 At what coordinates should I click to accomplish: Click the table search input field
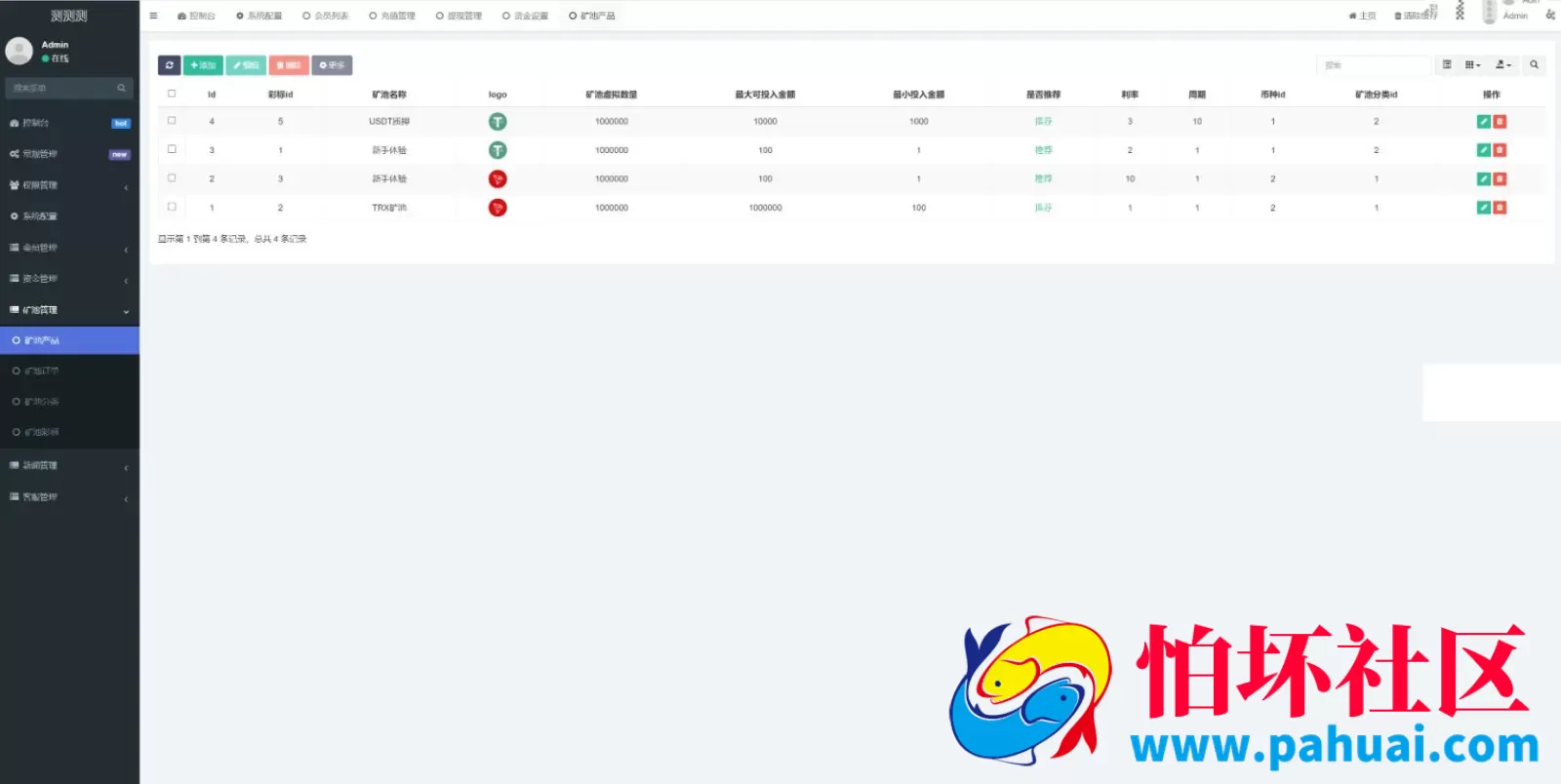pos(1374,65)
